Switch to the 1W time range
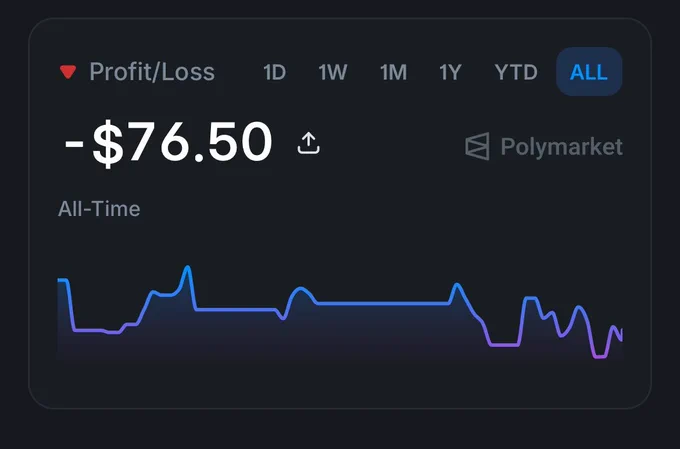680x449 pixels. tap(333, 72)
